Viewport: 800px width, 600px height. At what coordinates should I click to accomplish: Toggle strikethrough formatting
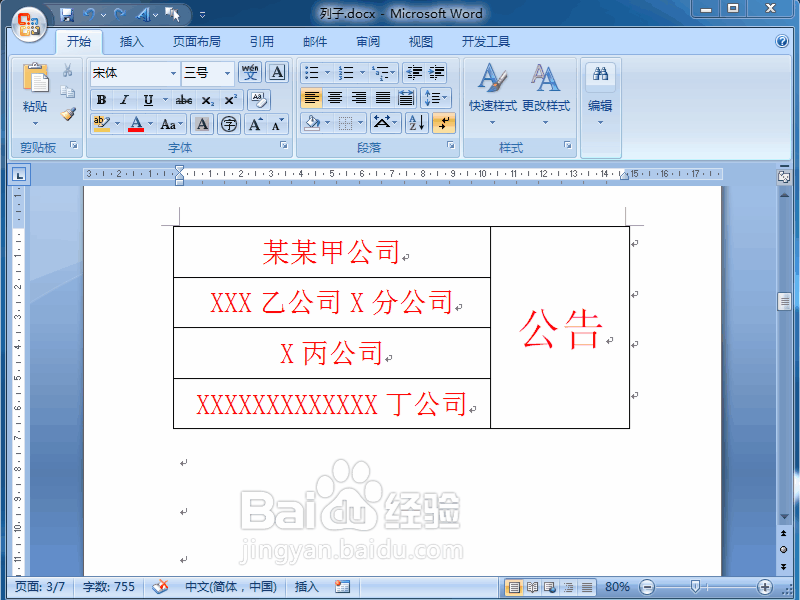point(183,100)
